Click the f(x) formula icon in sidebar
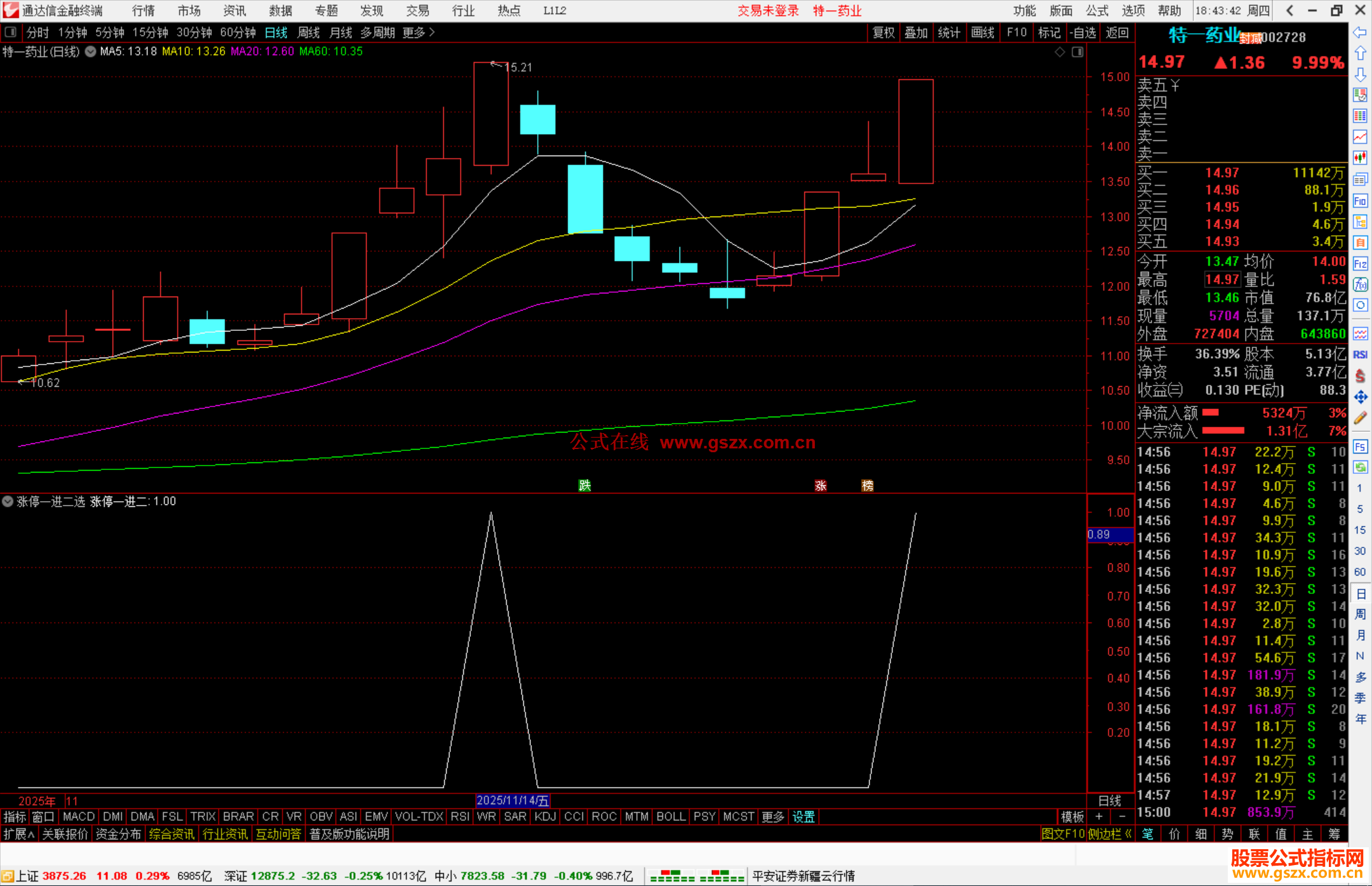Screen dimensions: 1372x886 pos(1360,285)
